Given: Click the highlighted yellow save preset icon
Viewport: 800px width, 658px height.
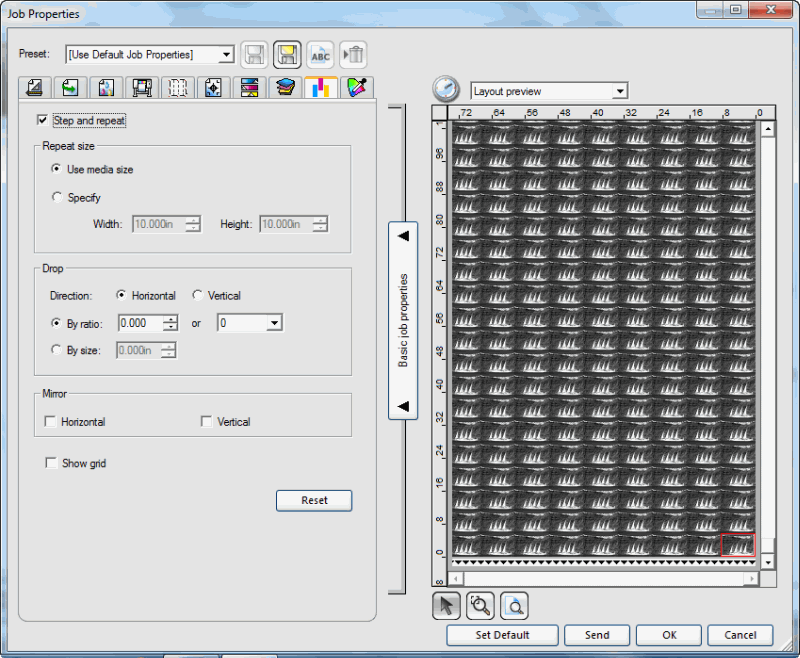Looking at the screenshot, I should [288, 55].
